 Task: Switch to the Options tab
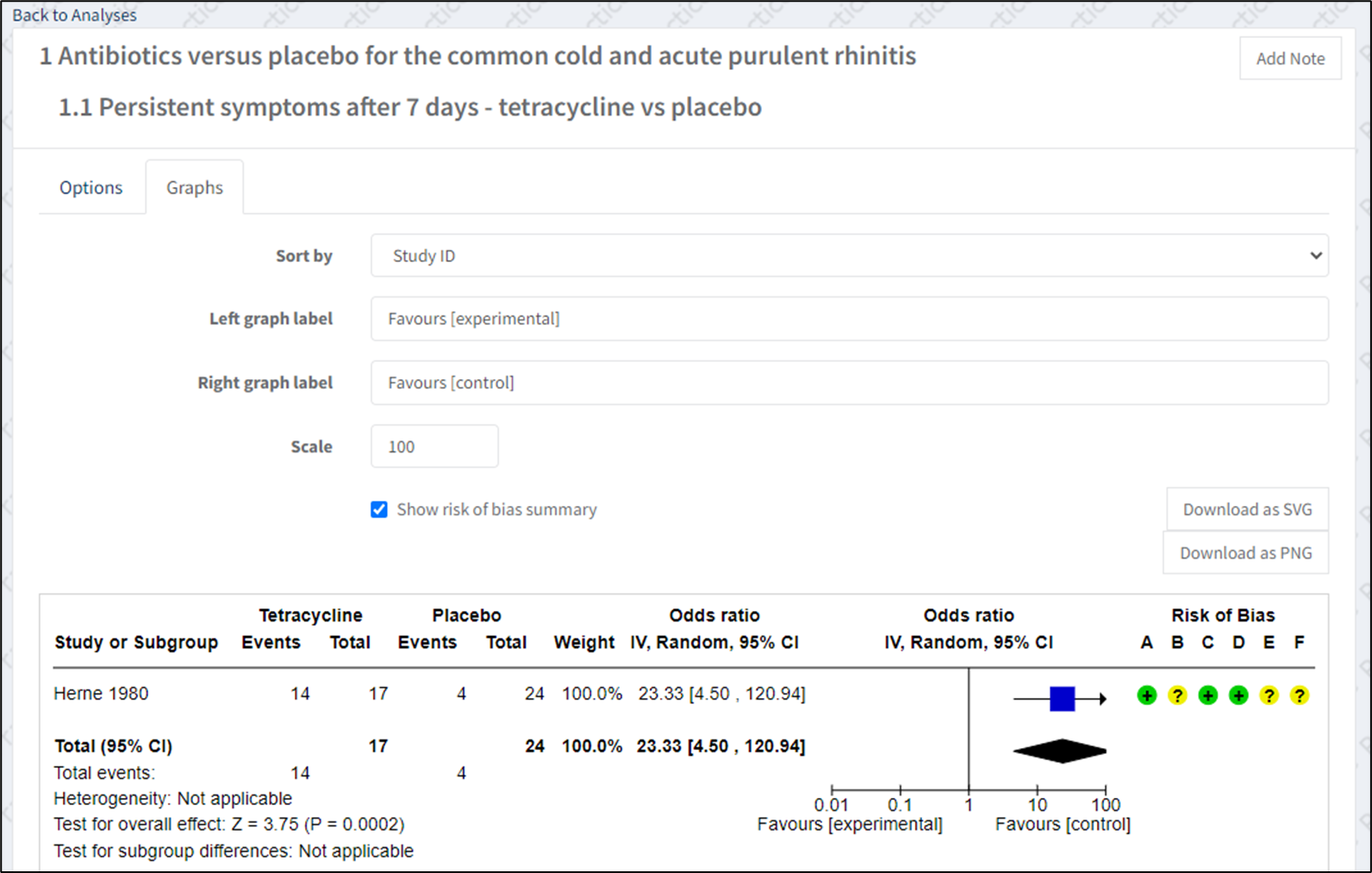click(90, 188)
